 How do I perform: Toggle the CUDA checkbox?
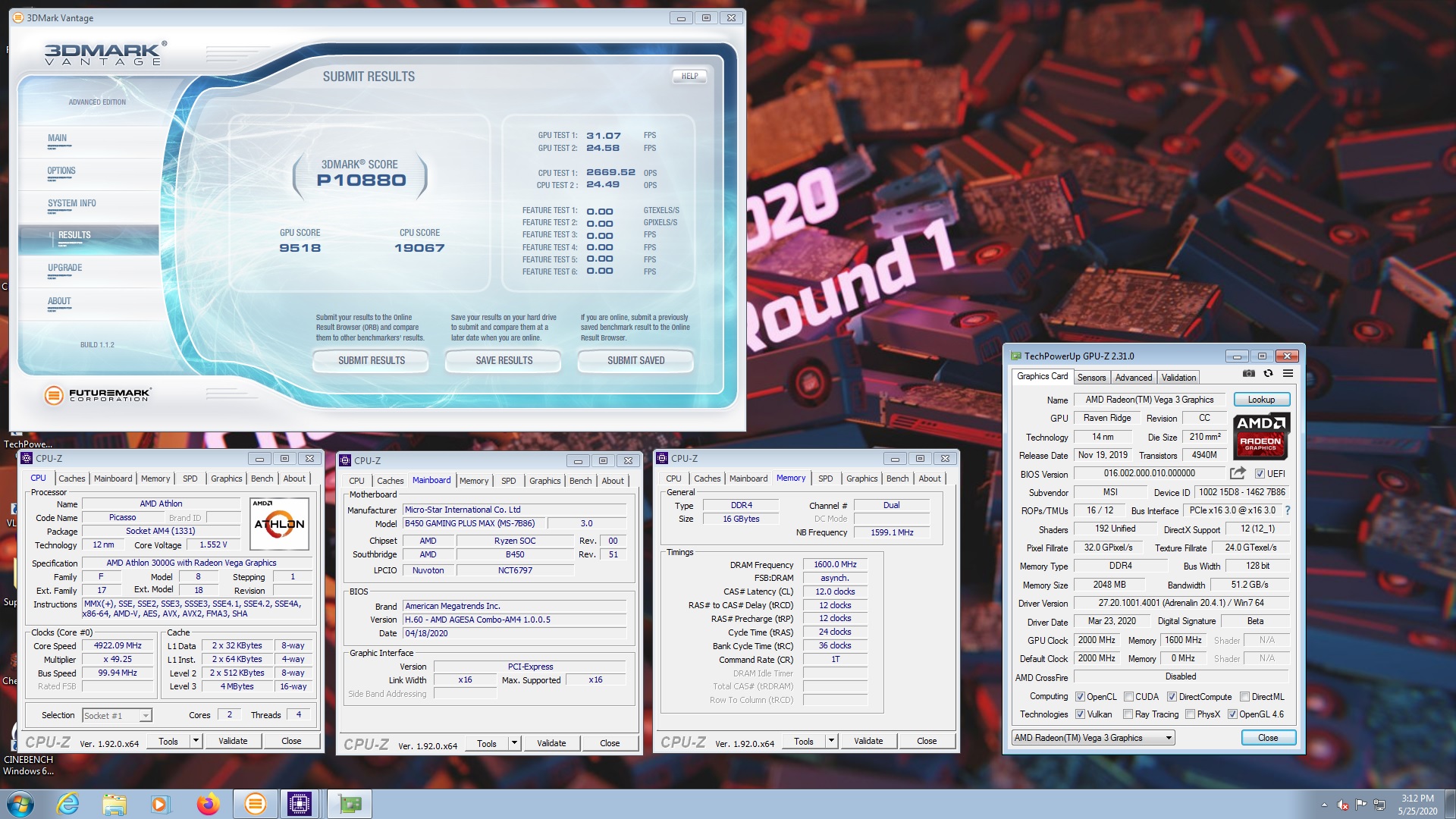[1128, 697]
